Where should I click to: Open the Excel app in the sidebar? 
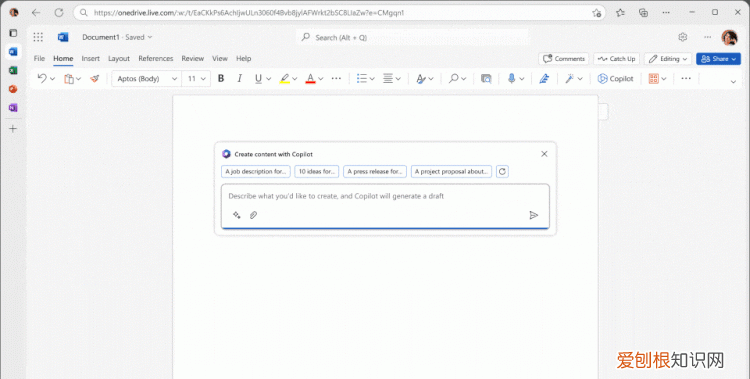(13, 70)
